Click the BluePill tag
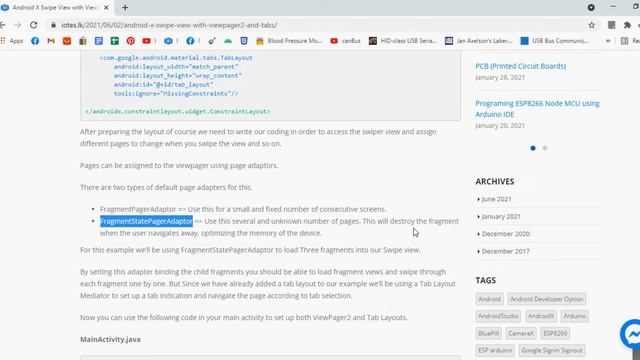Viewport: 640px width, 360px height. point(488,333)
